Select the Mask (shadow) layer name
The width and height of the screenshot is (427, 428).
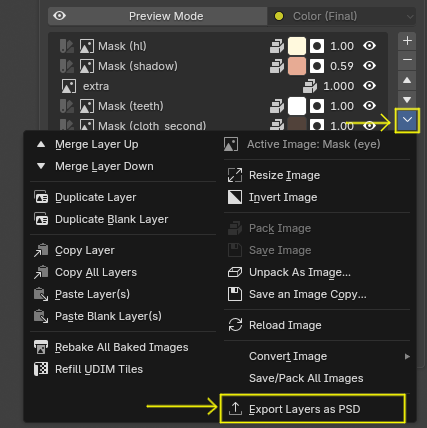(138, 66)
